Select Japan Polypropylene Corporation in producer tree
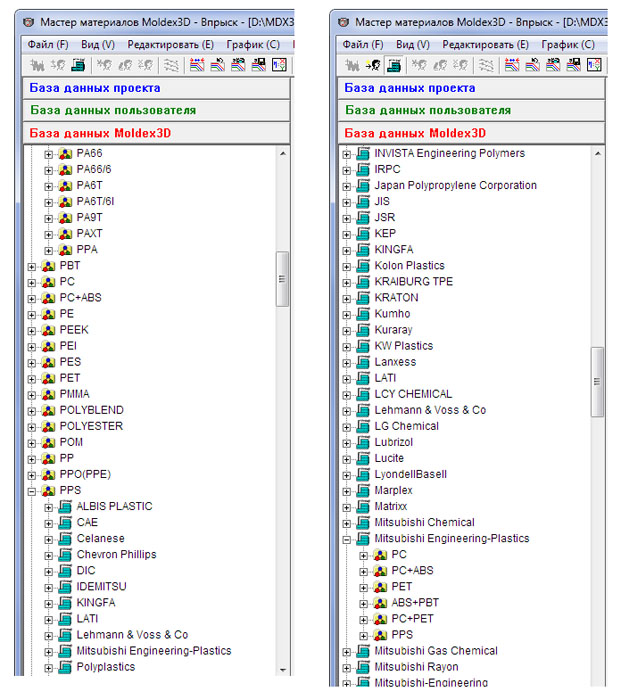 coord(455,185)
